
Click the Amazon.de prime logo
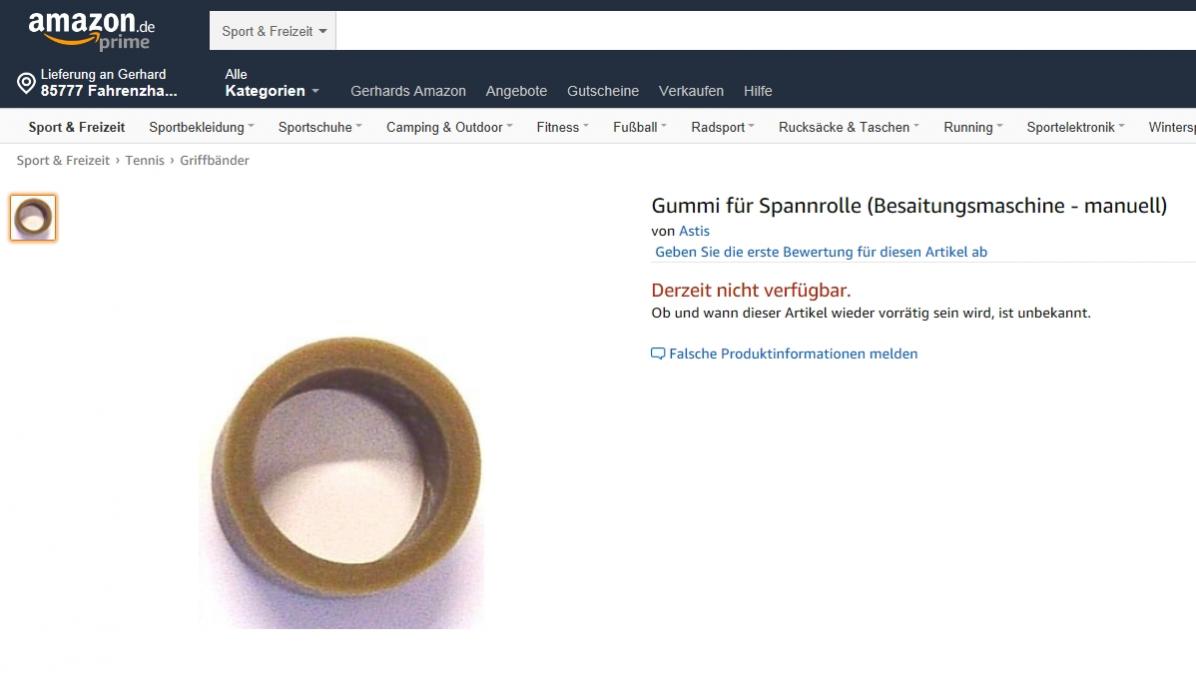92,31
